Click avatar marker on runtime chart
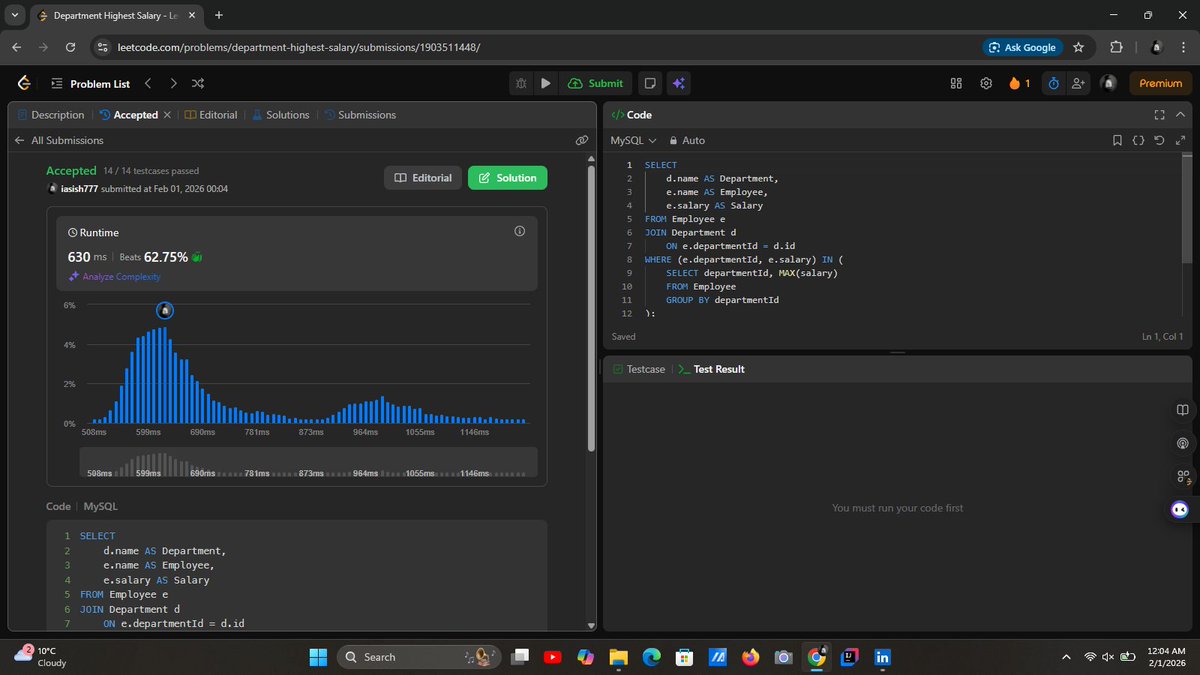1200x675 pixels. pyautogui.click(x=166, y=310)
